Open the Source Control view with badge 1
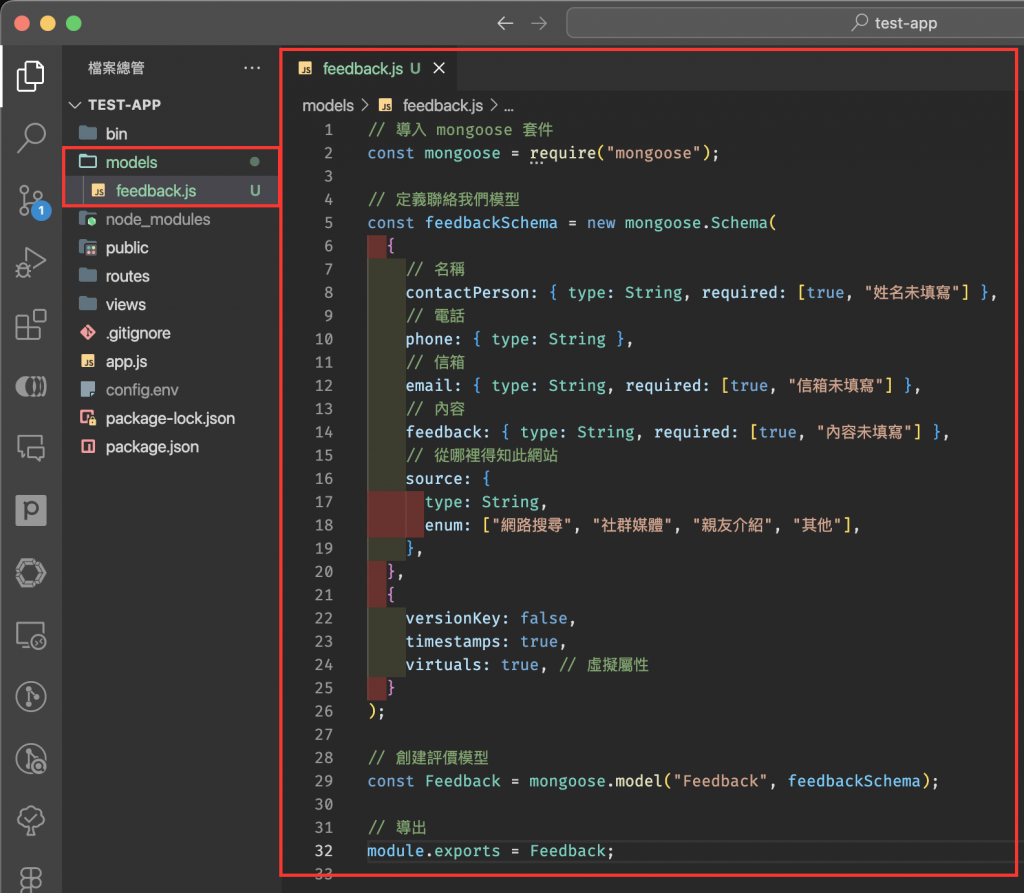This screenshot has width=1024, height=893. [31, 201]
